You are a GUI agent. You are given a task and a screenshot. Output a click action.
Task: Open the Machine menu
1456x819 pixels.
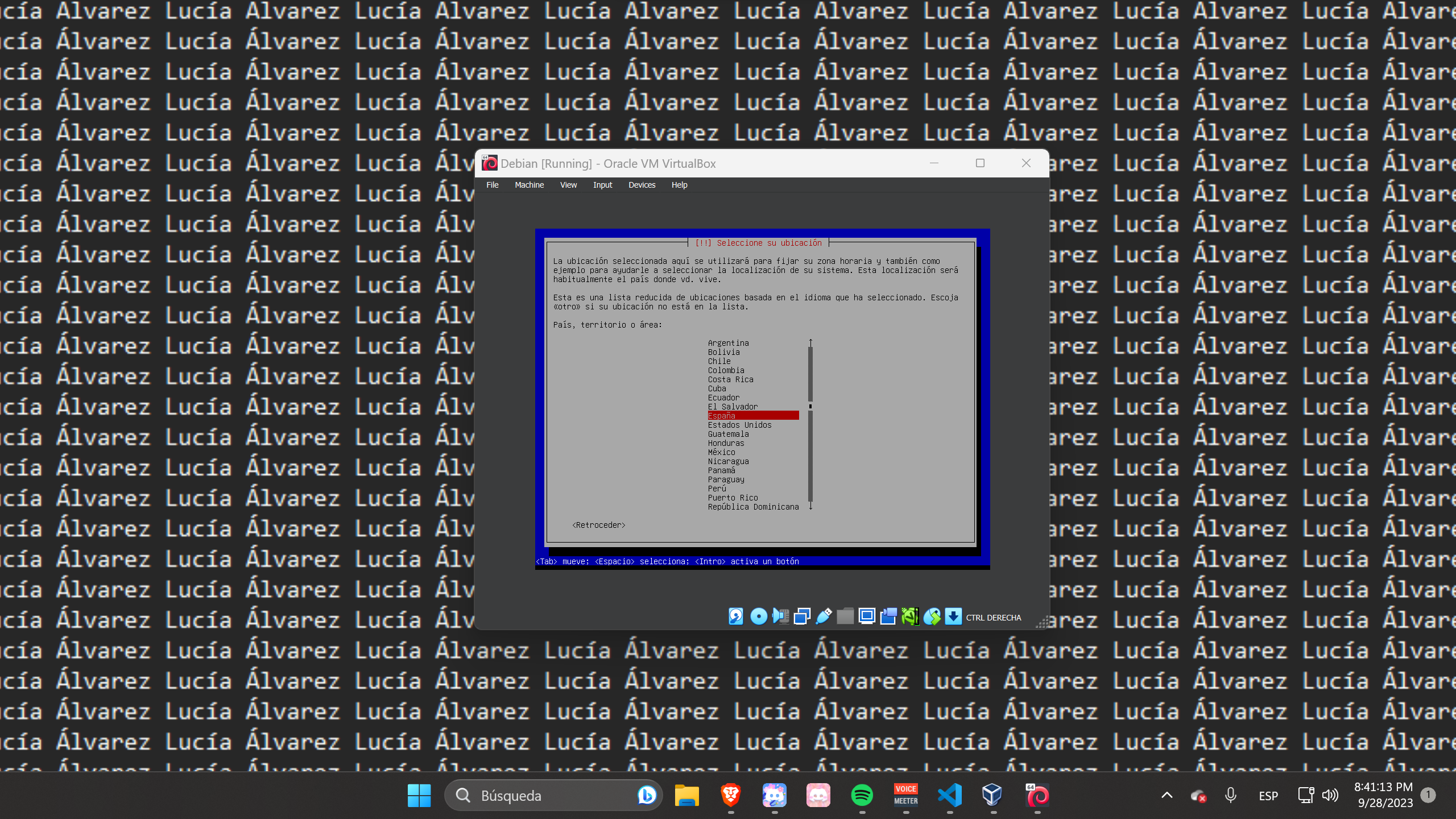click(529, 185)
